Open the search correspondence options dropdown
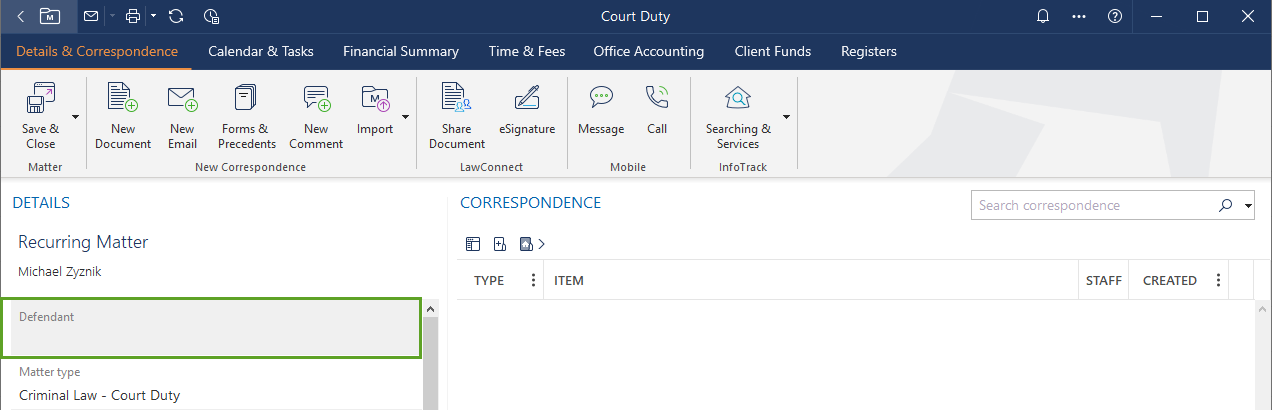 click(1249, 206)
